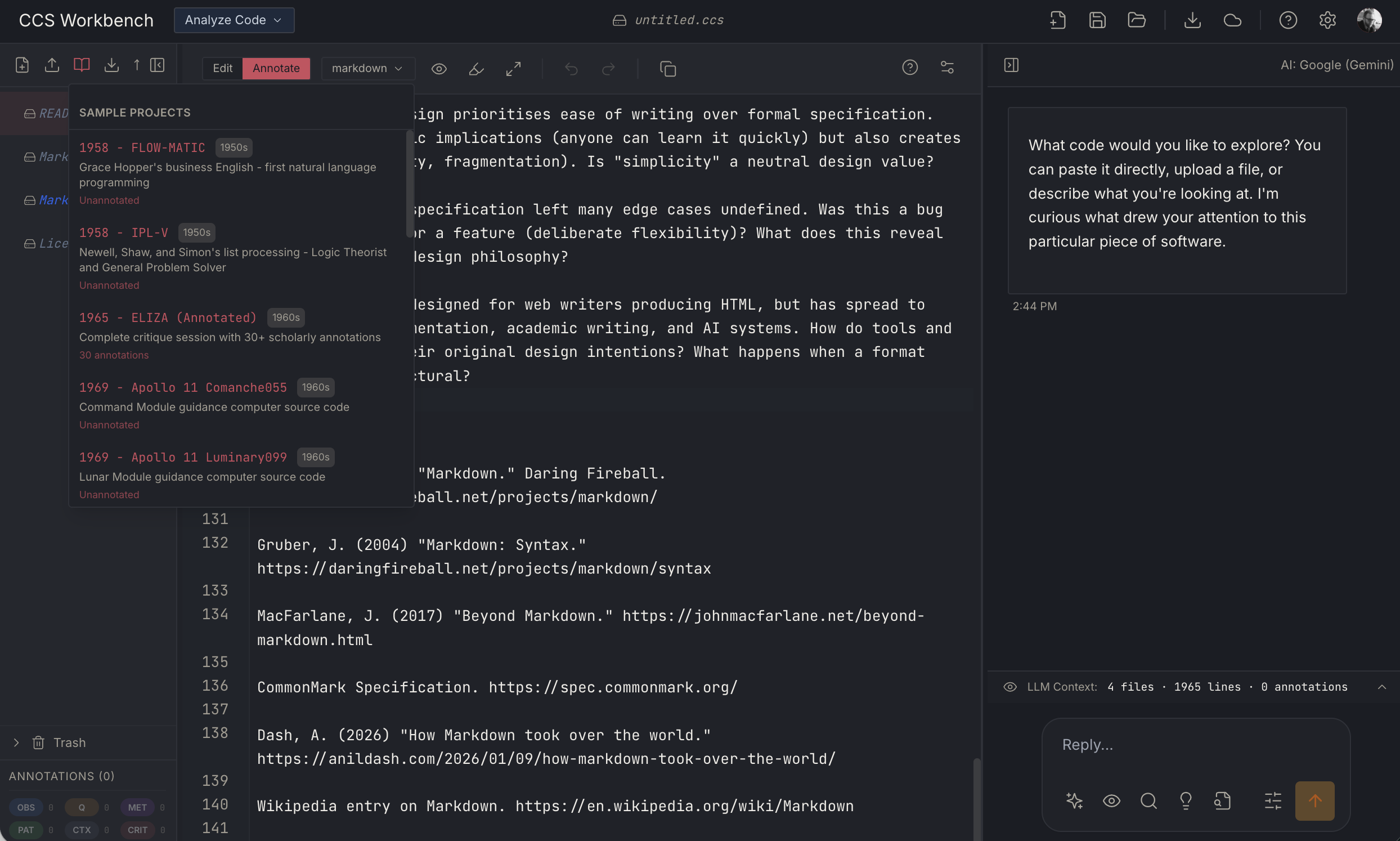Click the sample projects book icon
1400x841 pixels.
(x=82, y=65)
